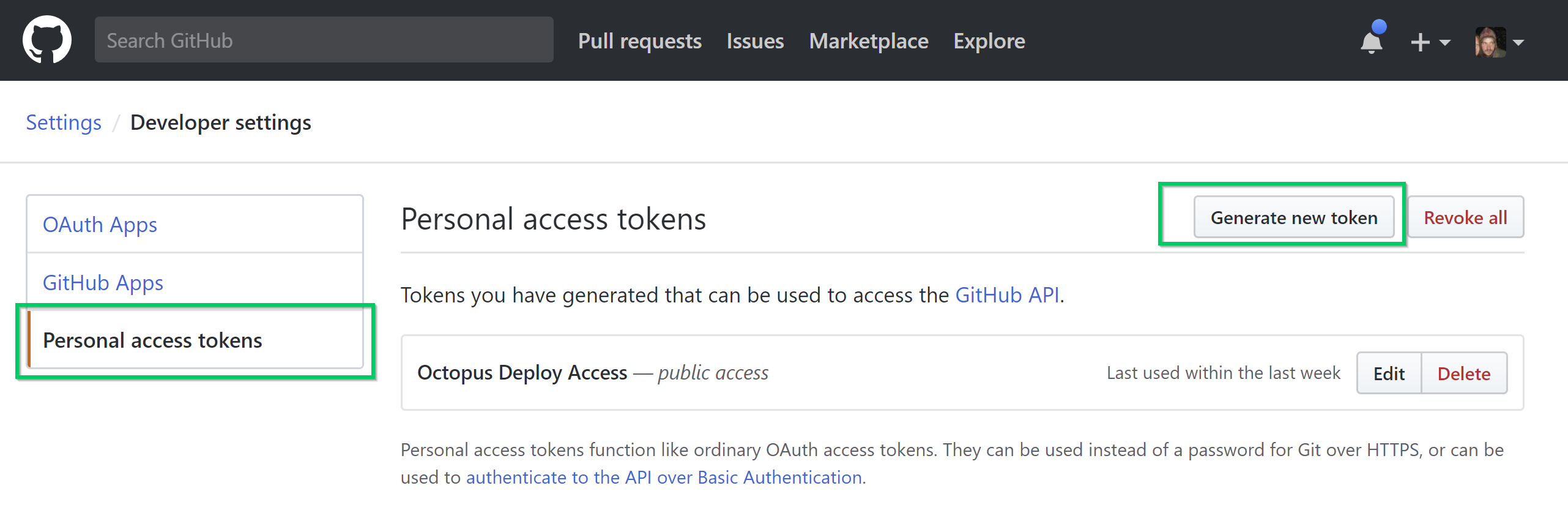1568x532 pixels.
Task: Follow the GitHub API link
Action: (x=1007, y=295)
